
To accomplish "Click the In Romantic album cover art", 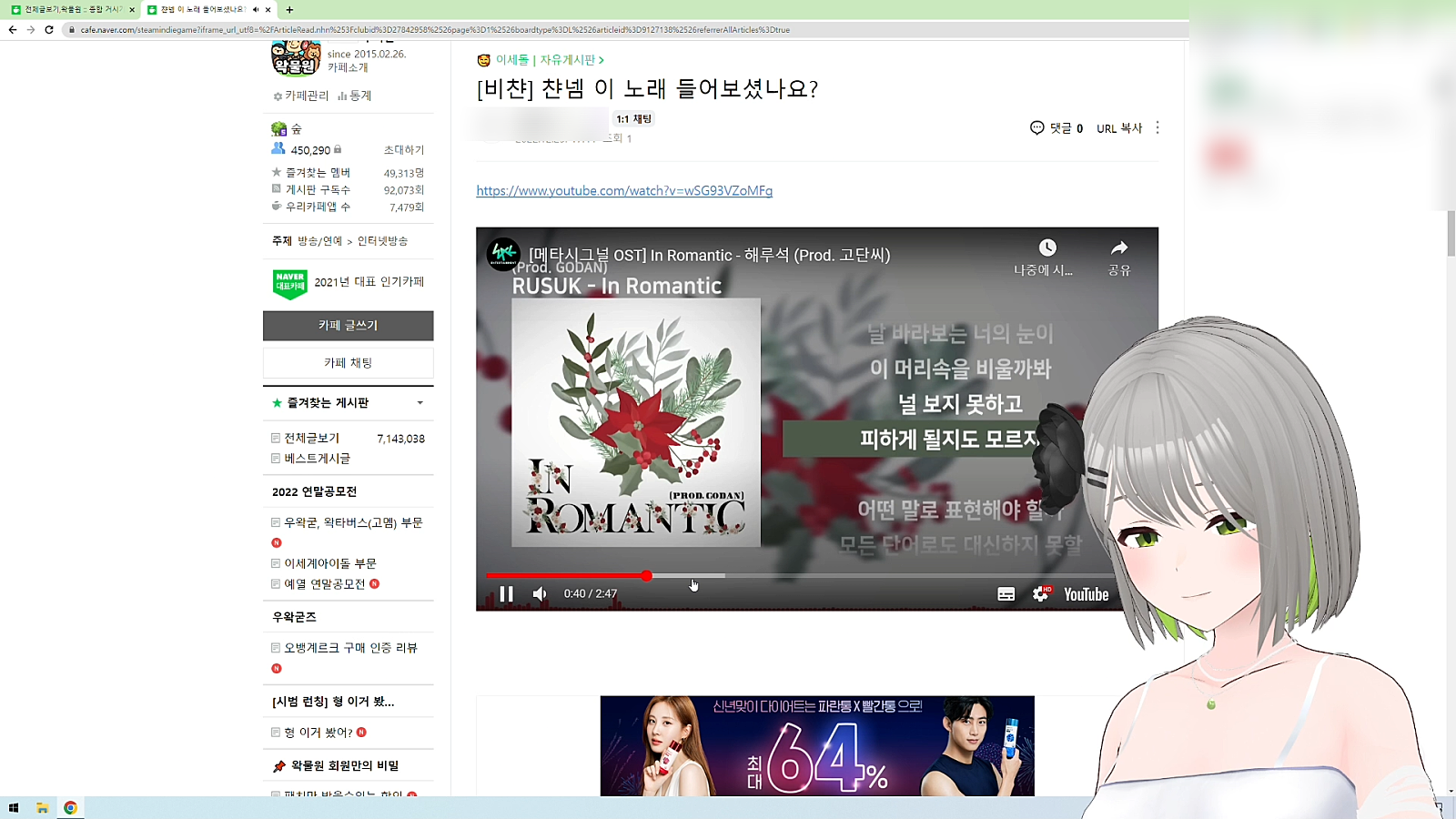I will 636,422.
